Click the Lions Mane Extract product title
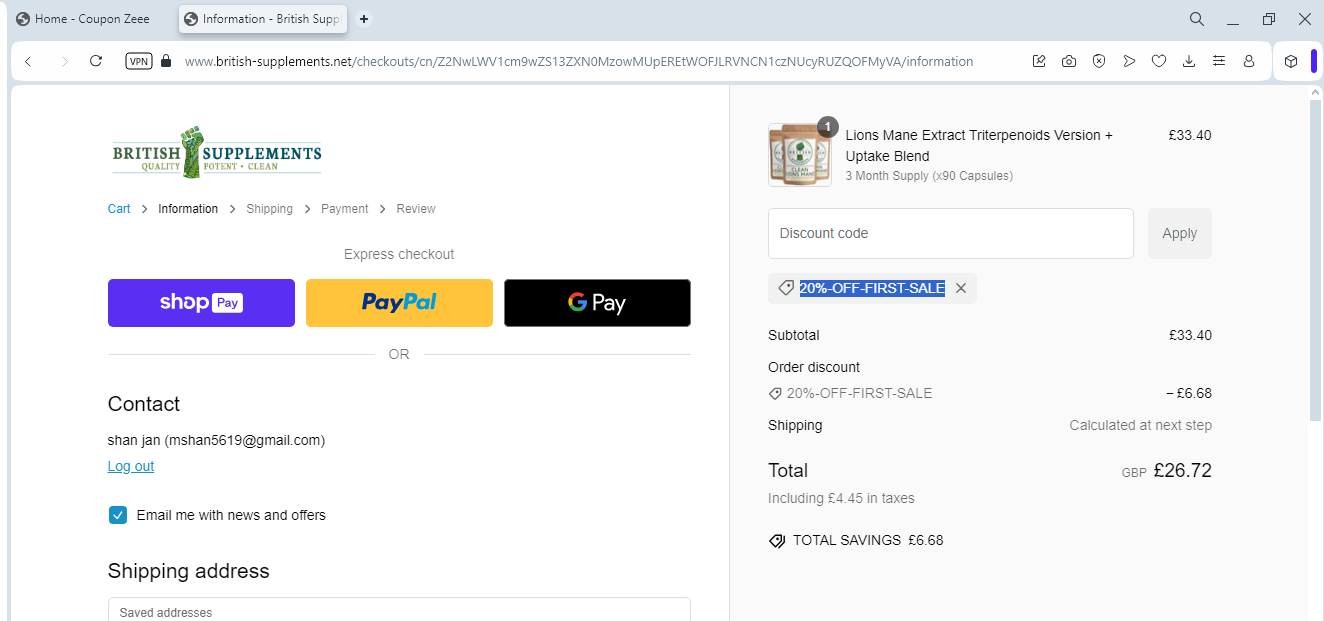1324x621 pixels. tap(979, 145)
